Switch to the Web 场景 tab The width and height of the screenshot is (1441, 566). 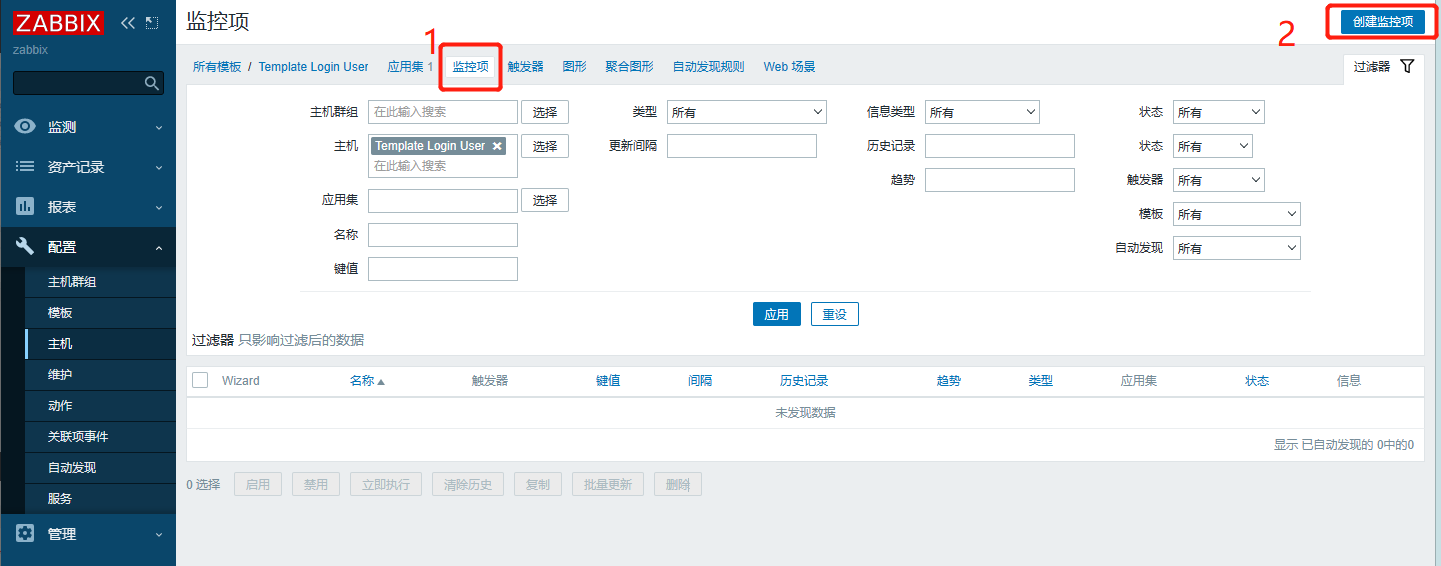[x=790, y=67]
